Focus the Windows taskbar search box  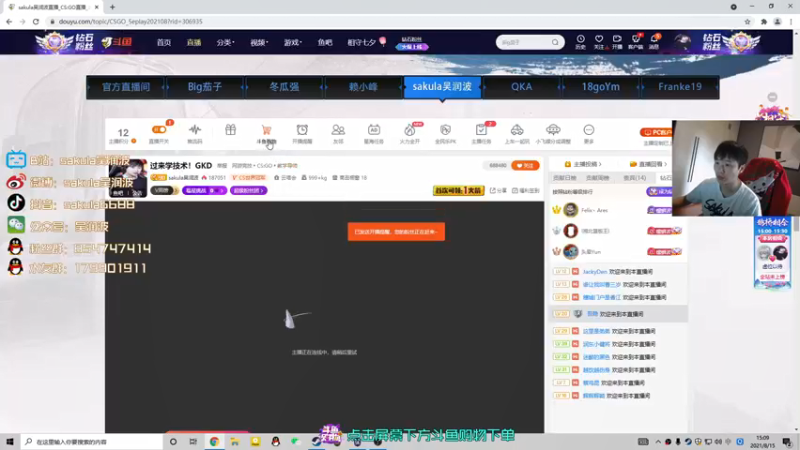[x=92, y=441]
